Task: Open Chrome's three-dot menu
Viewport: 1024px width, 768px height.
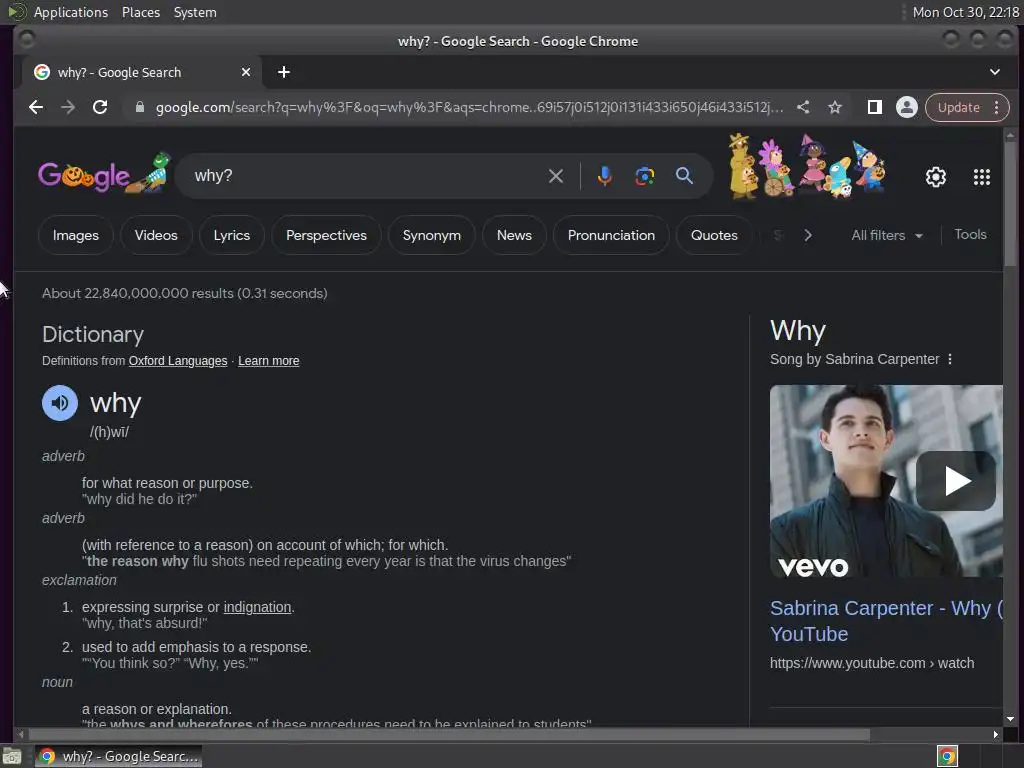Action: click(x=997, y=107)
